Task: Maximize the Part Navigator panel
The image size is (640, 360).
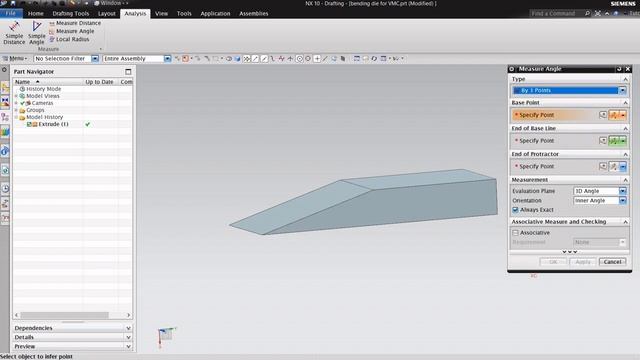Action: pos(128,71)
